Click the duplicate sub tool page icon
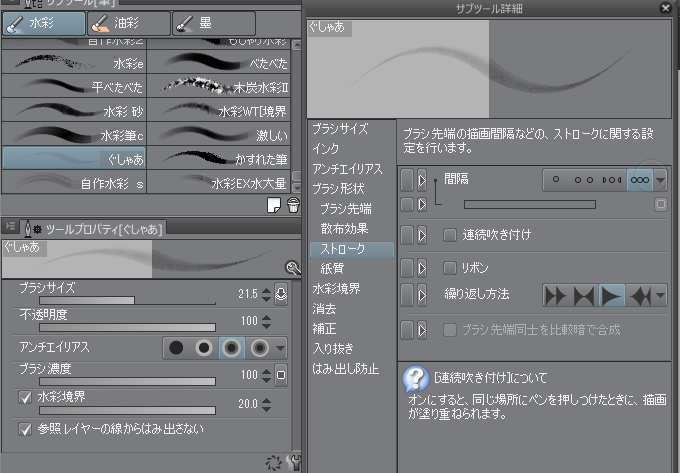This screenshot has height=473, width=680. point(273,205)
